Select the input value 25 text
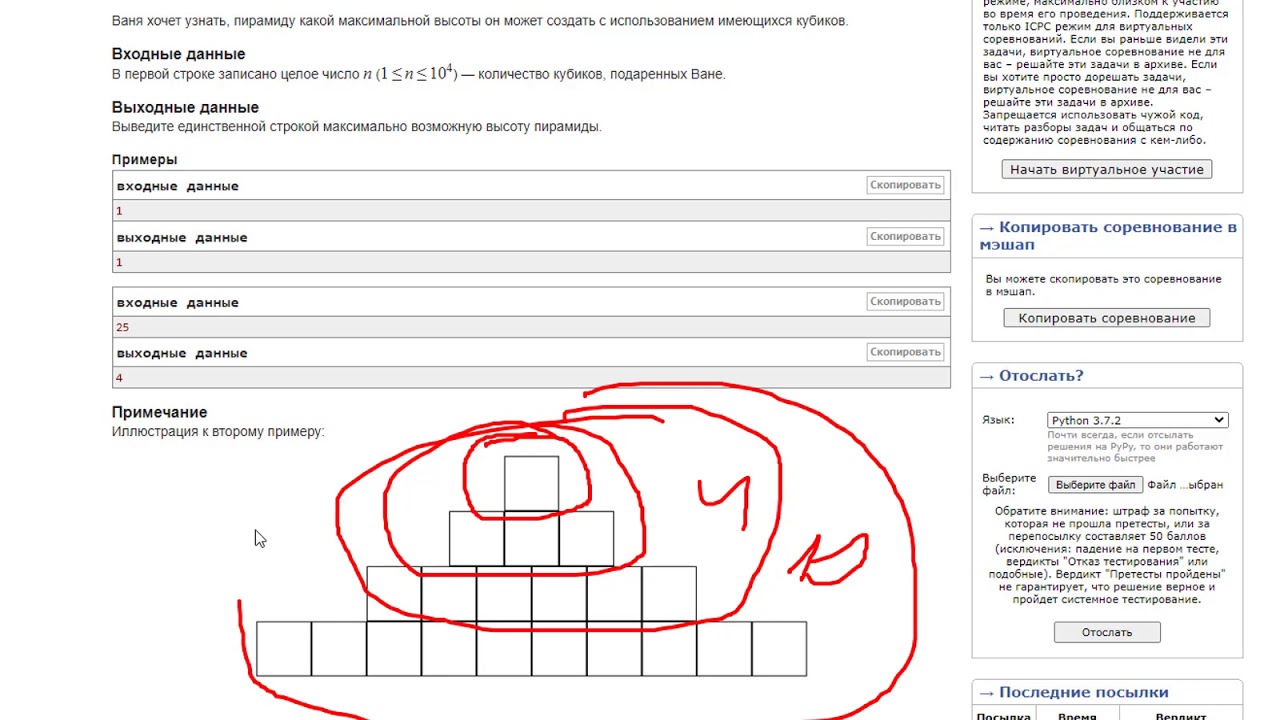This screenshot has height=720, width=1280. (x=122, y=327)
